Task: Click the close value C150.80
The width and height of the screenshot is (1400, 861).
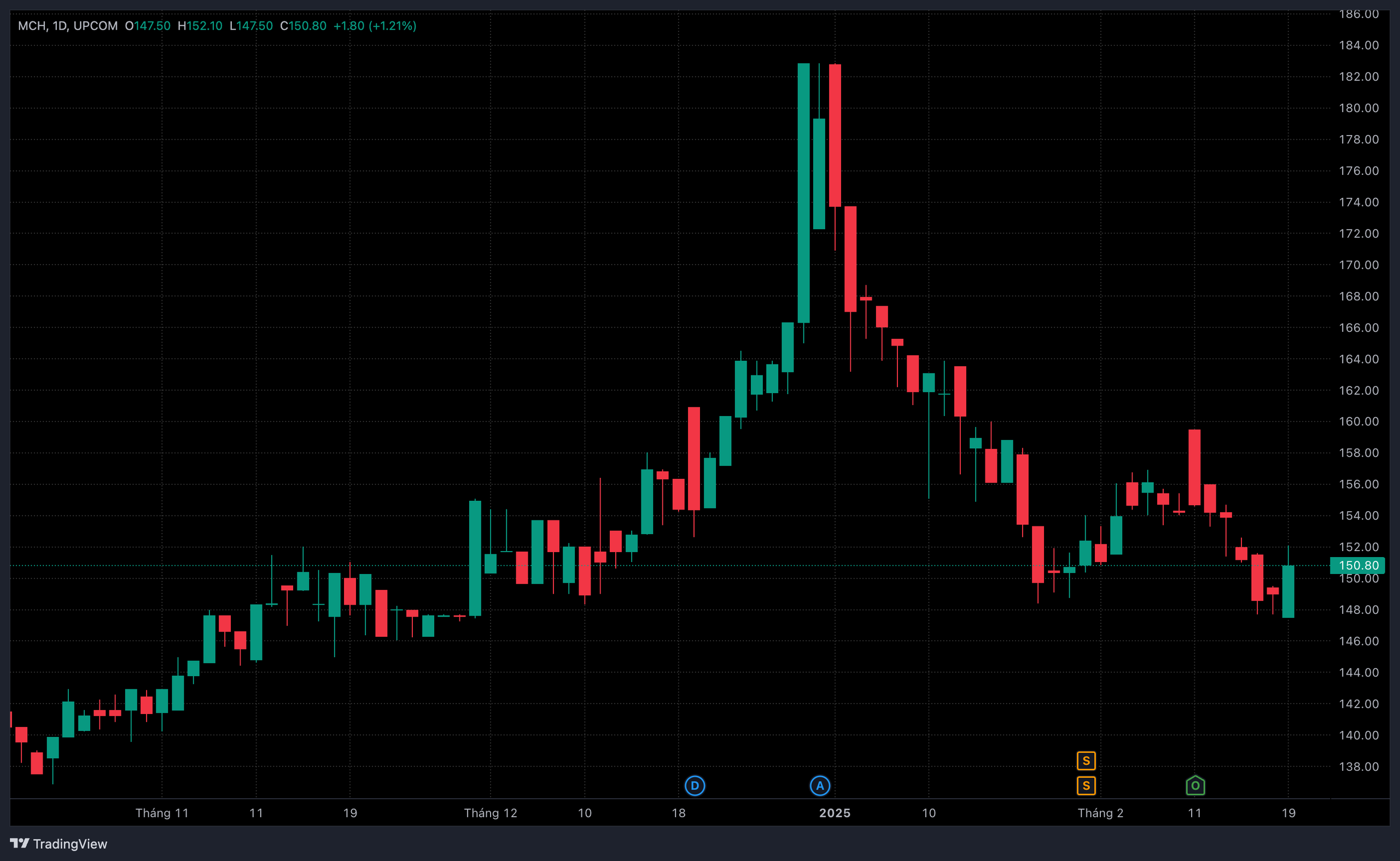Action: click(x=303, y=26)
